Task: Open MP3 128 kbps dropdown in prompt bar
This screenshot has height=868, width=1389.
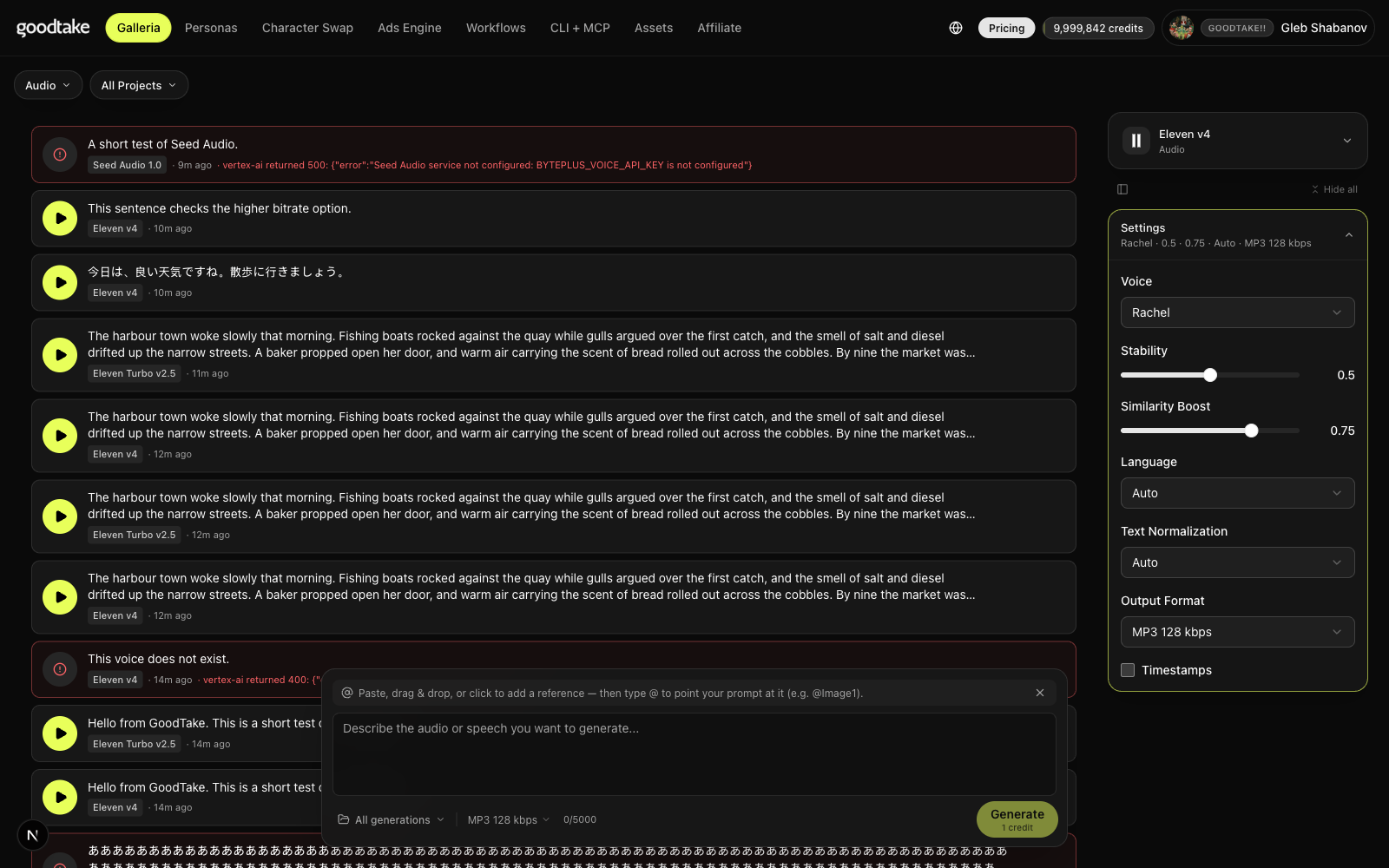Action: [x=509, y=819]
